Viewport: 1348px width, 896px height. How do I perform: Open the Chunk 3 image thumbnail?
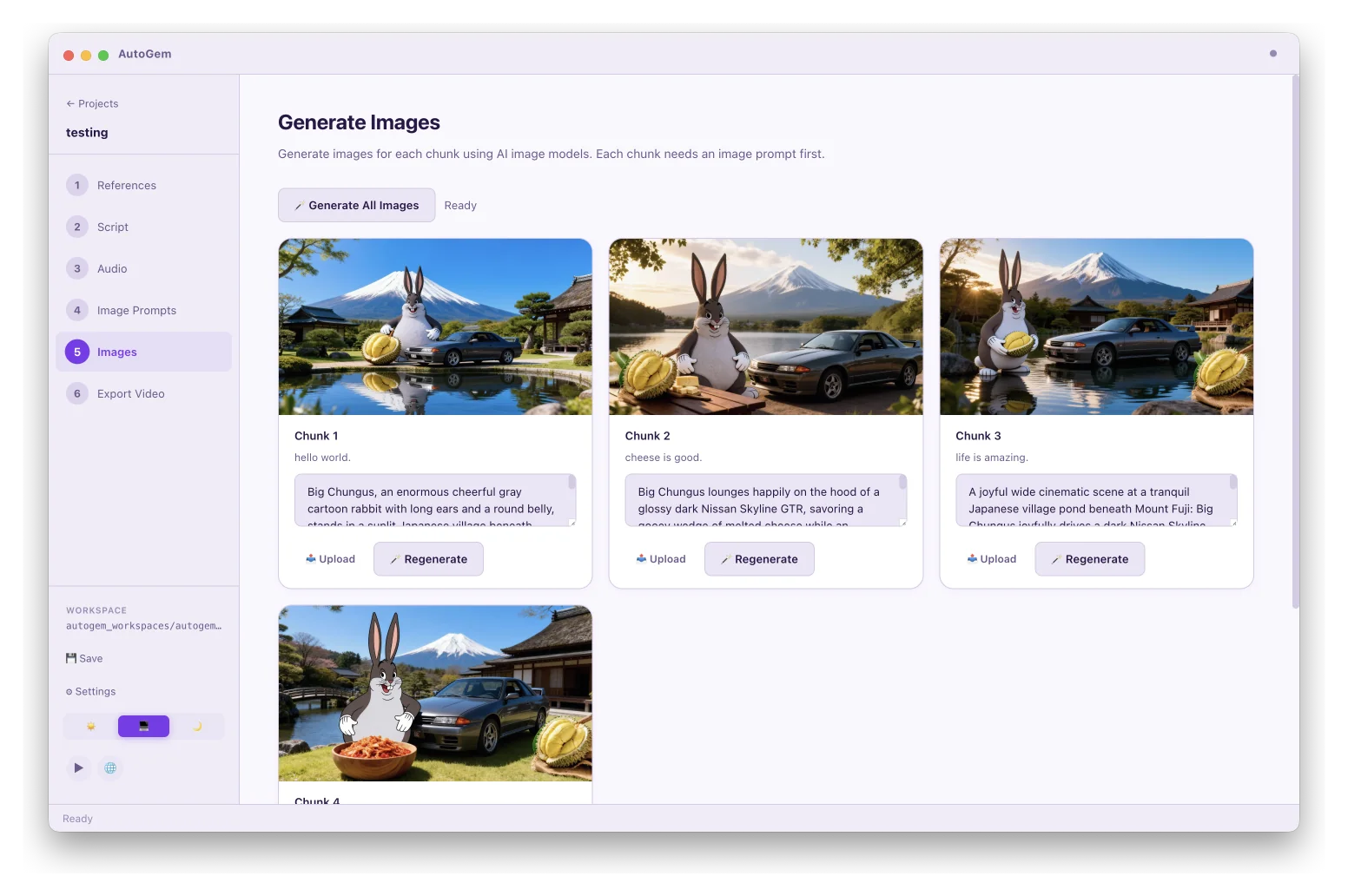click(x=1097, y=326)
